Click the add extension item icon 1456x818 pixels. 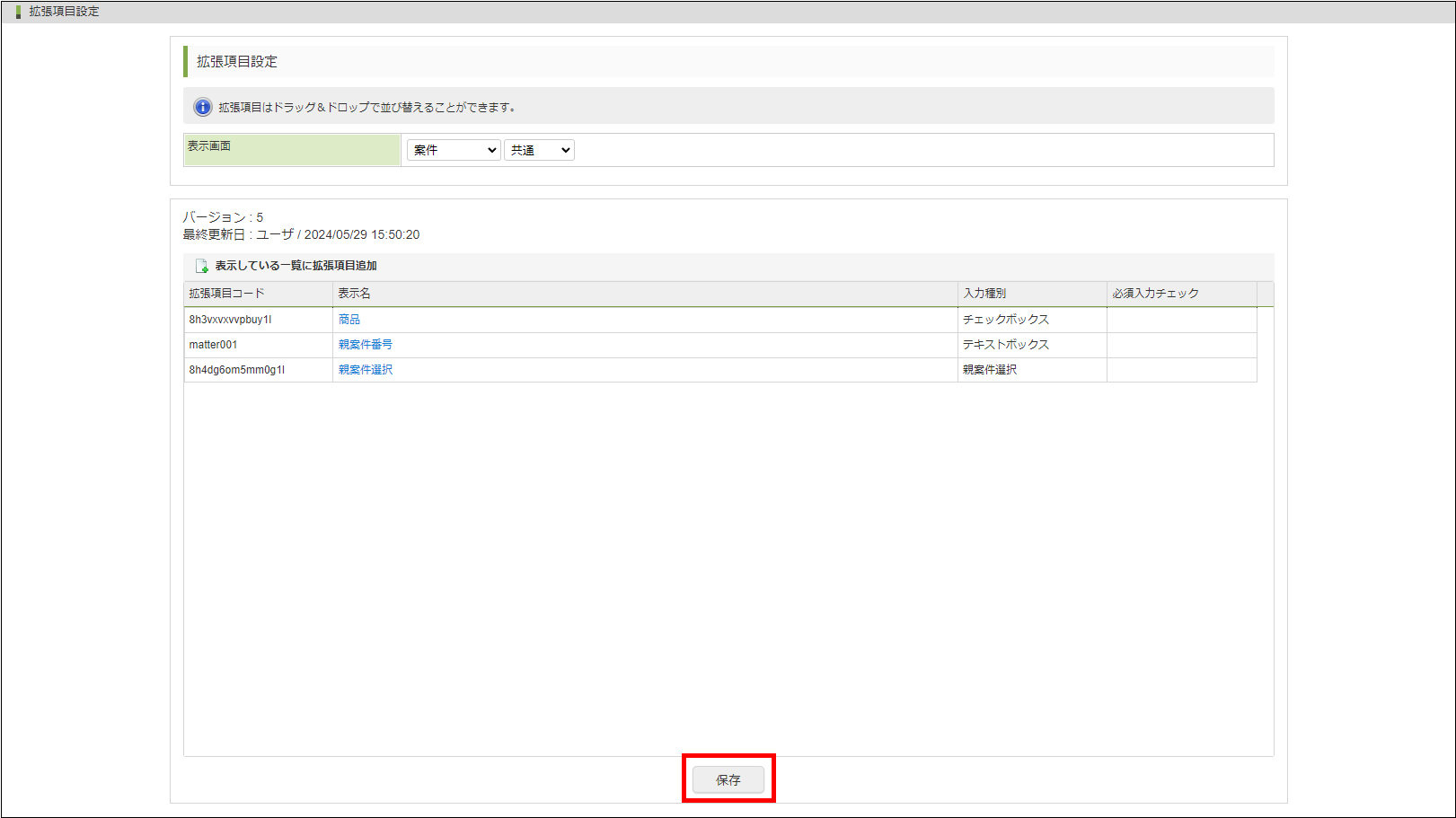point(202,266)
